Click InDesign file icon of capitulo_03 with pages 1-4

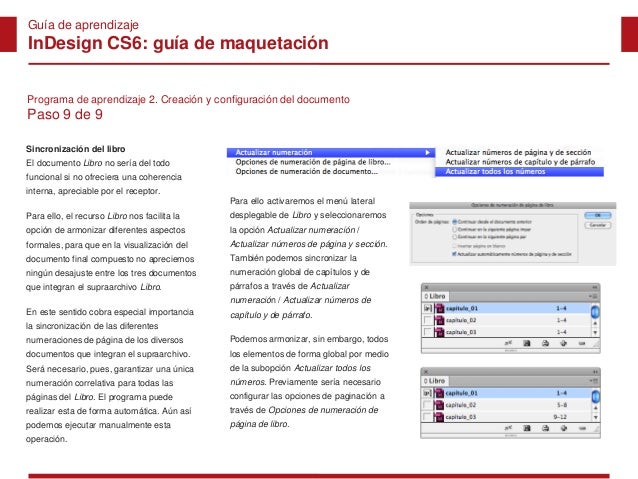point(439,332)
